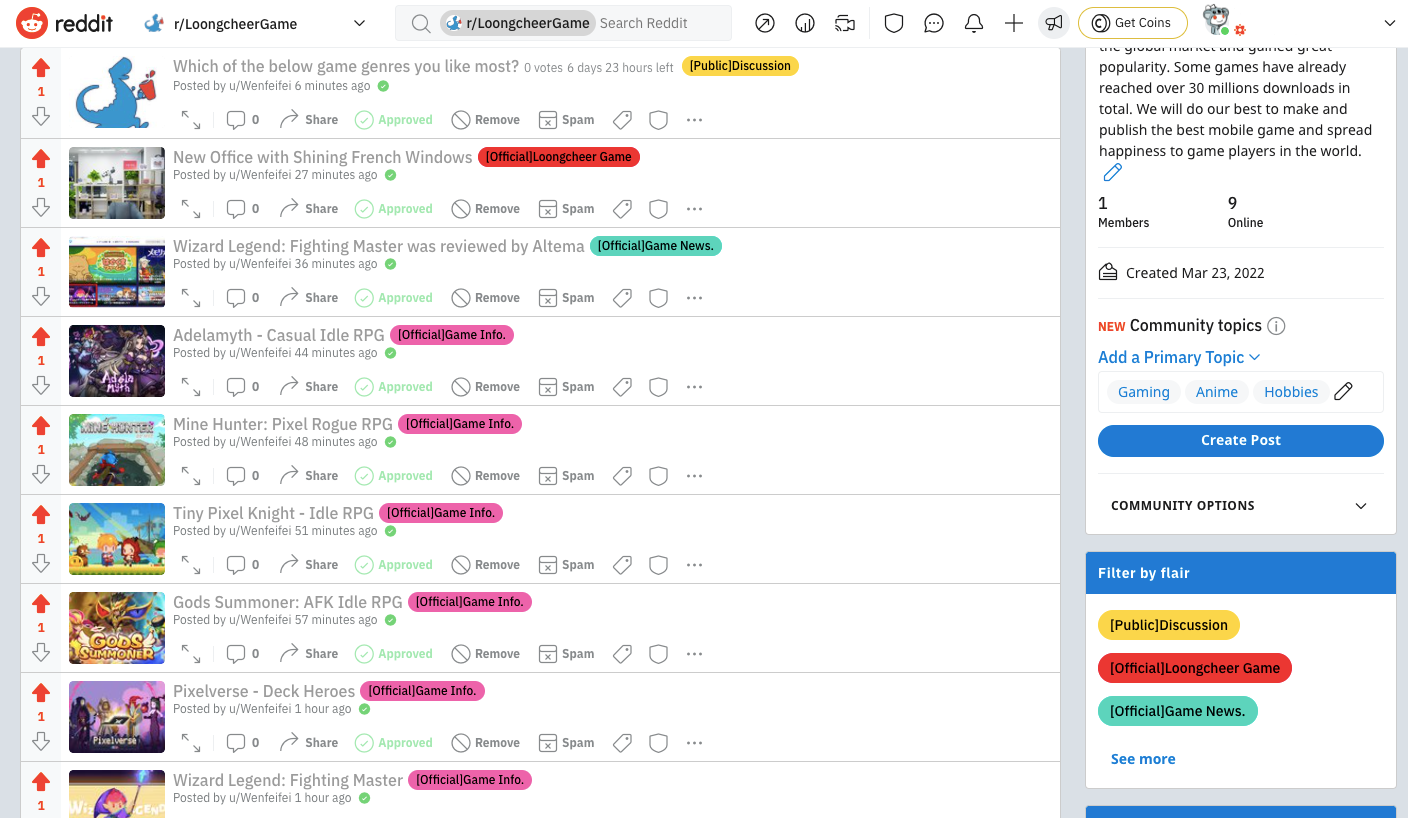The image size is (1408, 818).
Task: Open the user avatar profile icon
Action: (x=1217, y=21)
